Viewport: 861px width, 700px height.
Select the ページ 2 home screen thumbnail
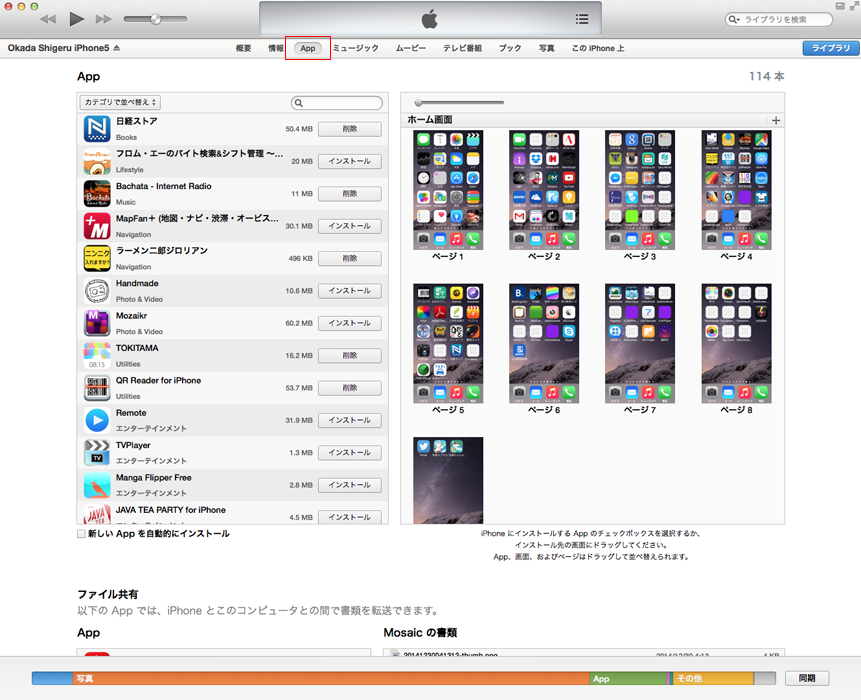point(544,190)
